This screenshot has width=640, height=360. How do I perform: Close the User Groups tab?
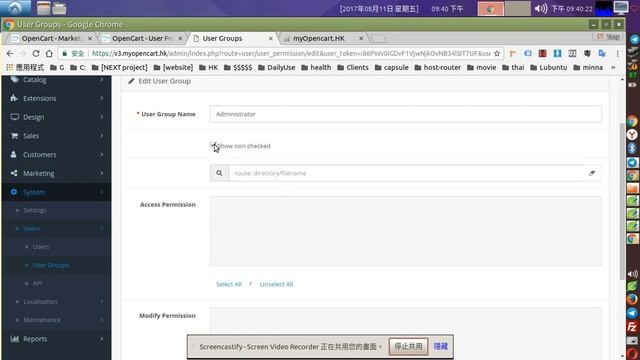coord(271,38)
